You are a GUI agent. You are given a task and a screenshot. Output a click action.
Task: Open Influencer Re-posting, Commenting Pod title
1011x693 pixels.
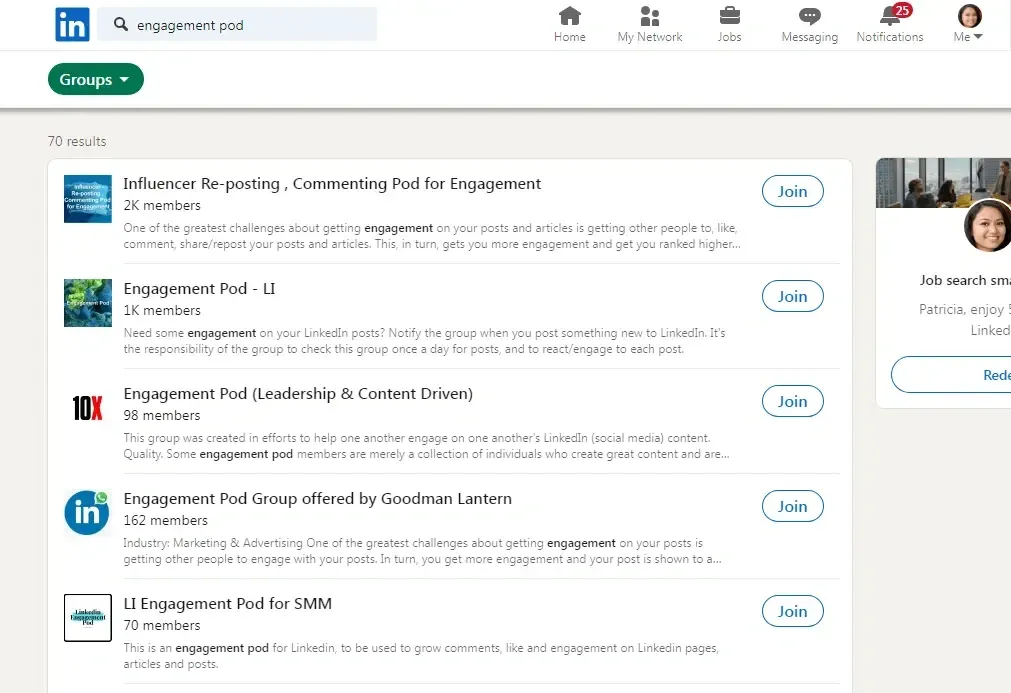(332, 184)
